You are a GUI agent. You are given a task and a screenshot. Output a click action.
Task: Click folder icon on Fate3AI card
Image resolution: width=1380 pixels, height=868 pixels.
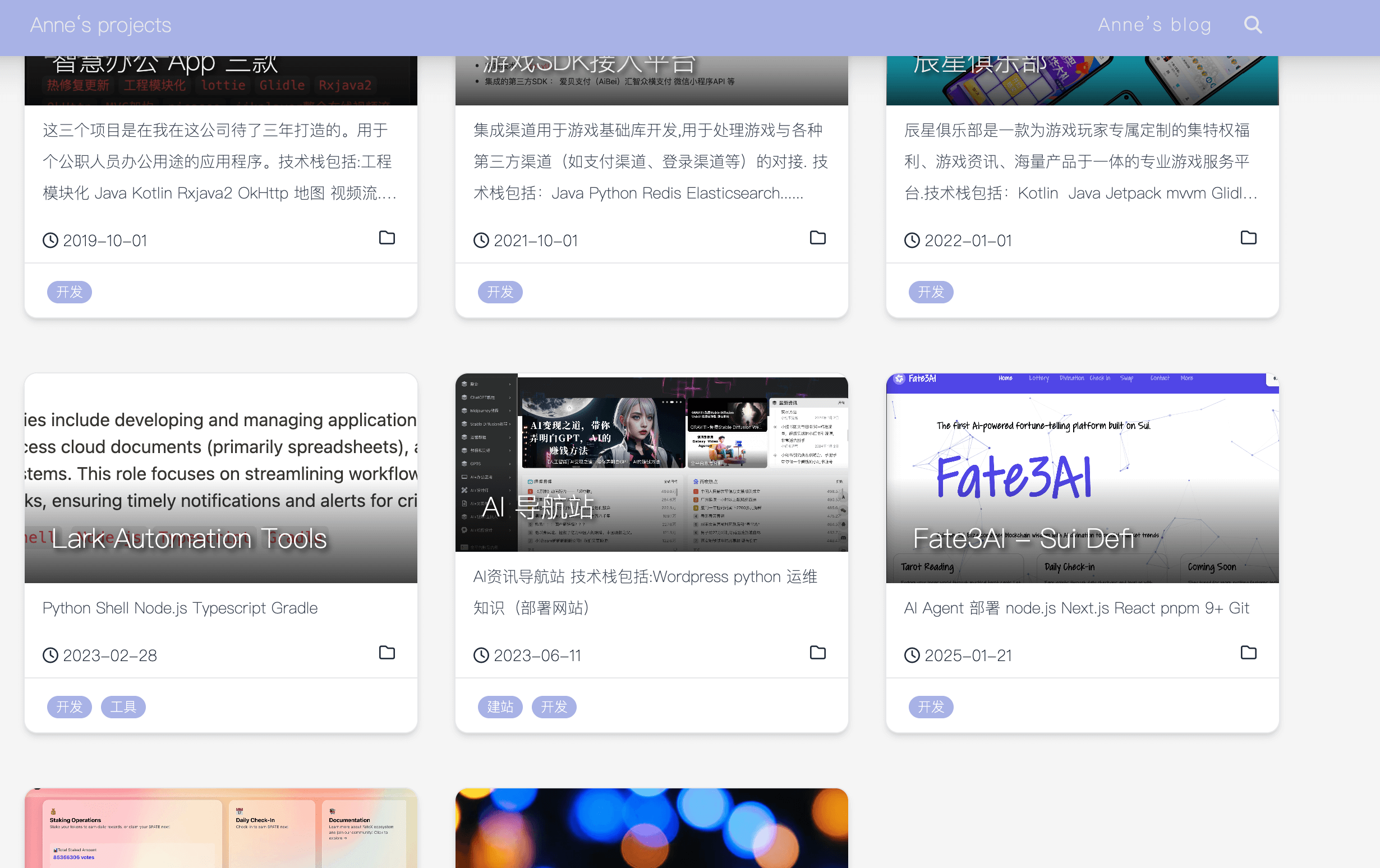(x=1248, y=653)
